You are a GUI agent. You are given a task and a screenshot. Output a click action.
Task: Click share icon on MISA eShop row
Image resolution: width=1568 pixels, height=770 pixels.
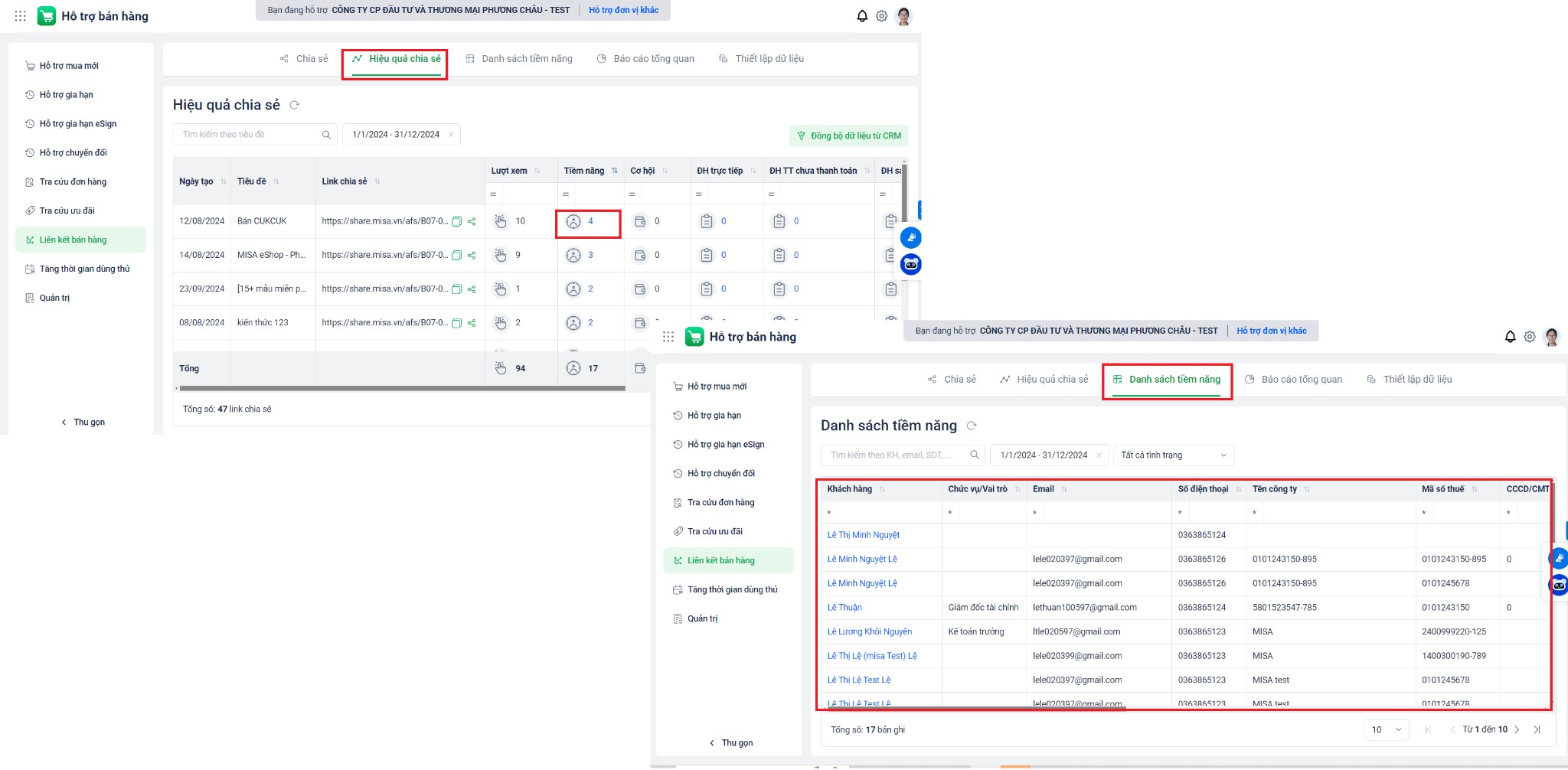tap(472, 256)
